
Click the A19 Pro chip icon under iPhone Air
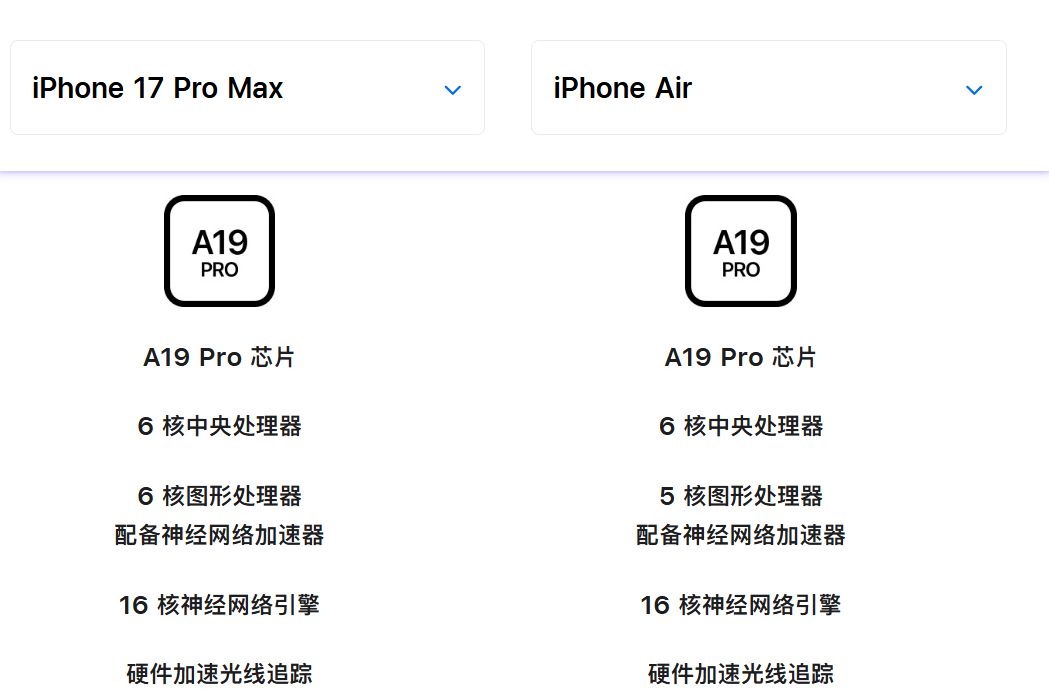click(741, 251)
